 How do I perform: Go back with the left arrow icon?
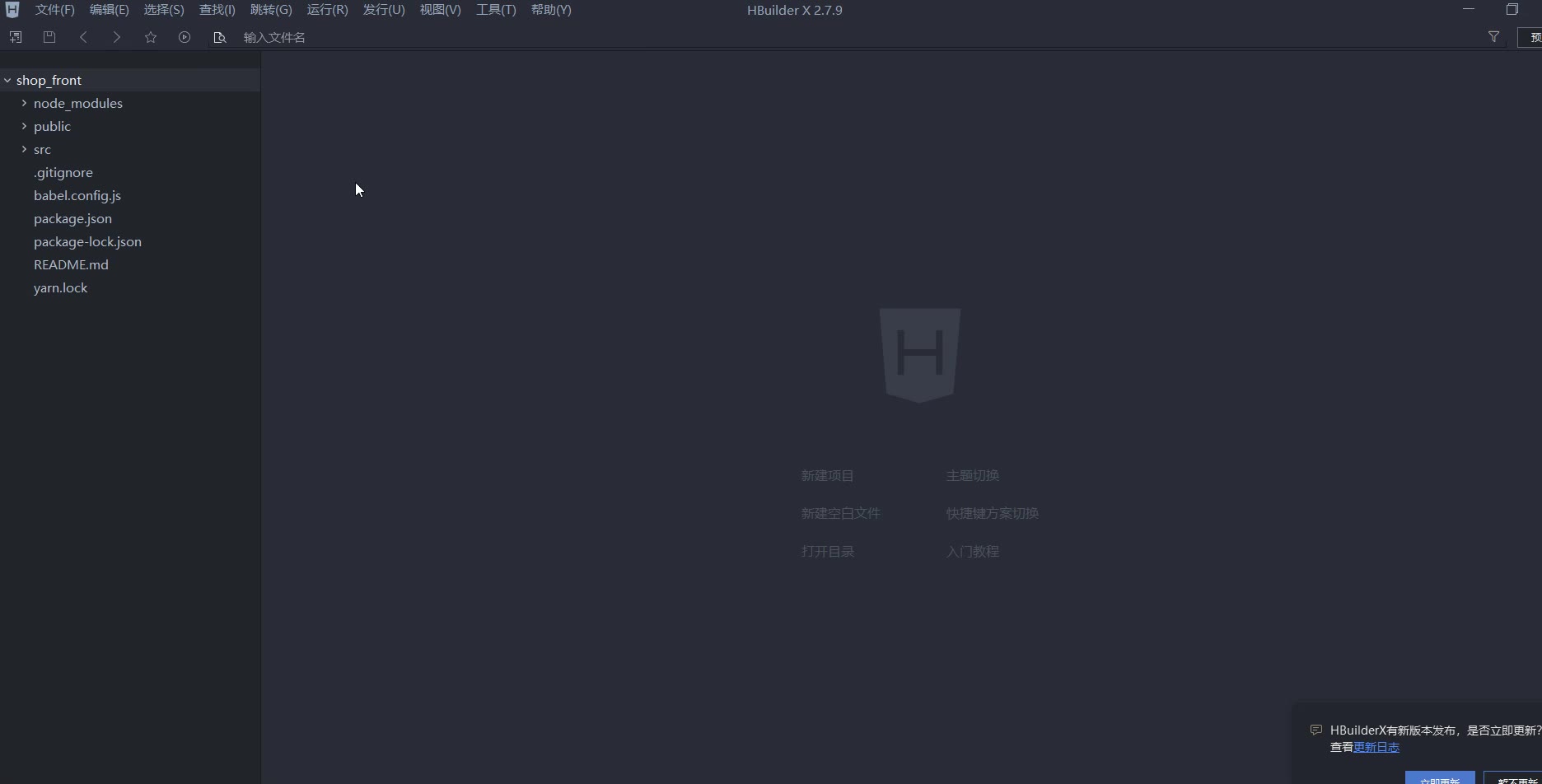pyautogui.click(x=83, y=37)
